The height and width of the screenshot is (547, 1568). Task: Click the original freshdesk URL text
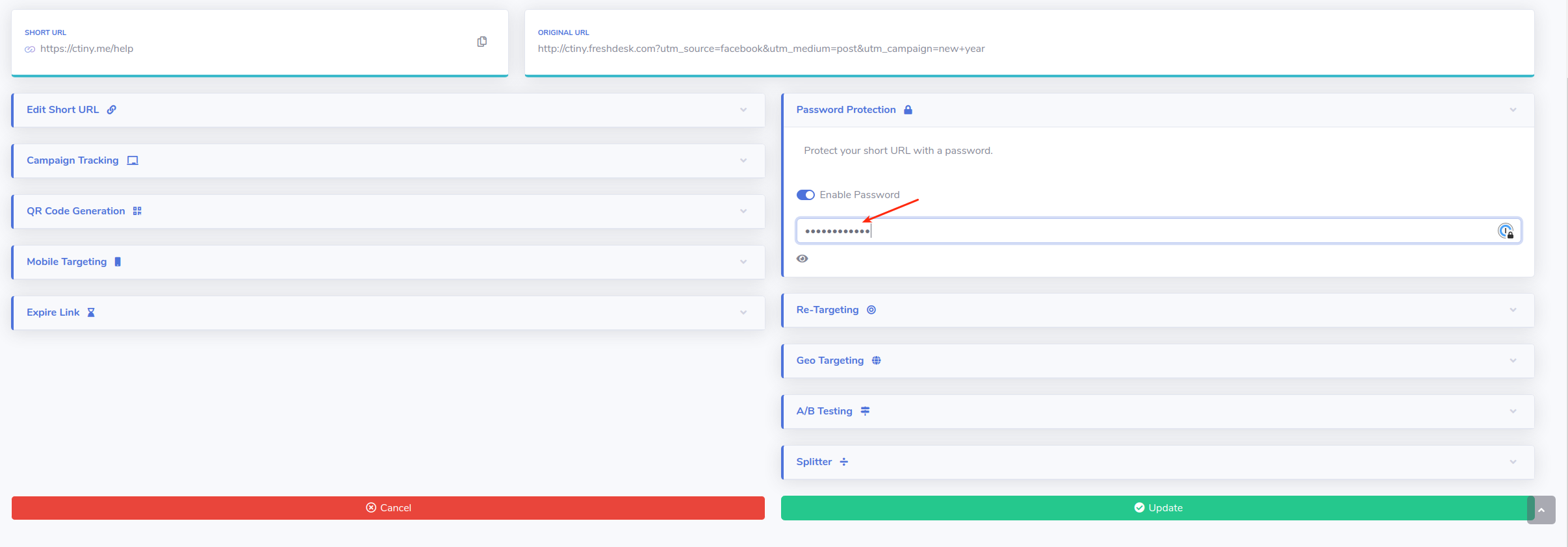click(761, 49)
